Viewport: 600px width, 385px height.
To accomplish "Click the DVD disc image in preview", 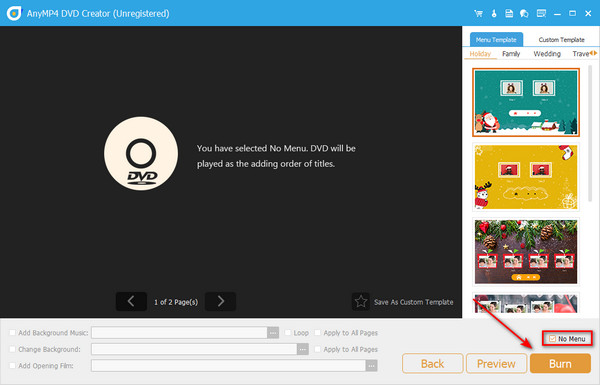I will [141, 153].
